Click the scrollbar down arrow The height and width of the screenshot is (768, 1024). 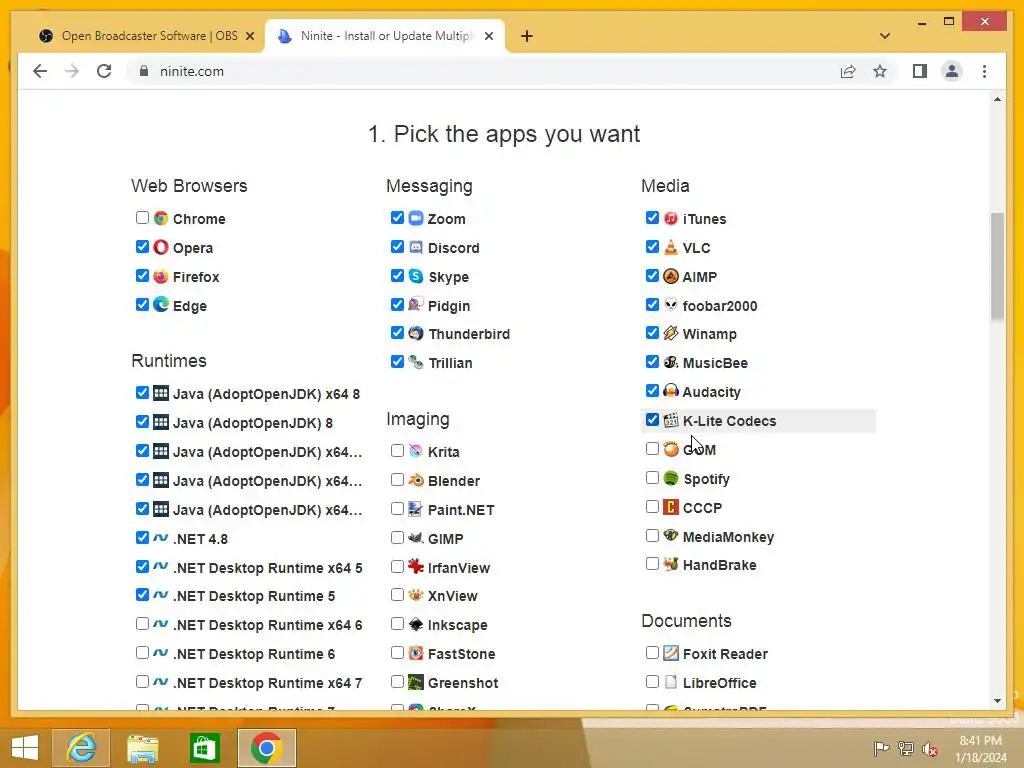point(997,701)
